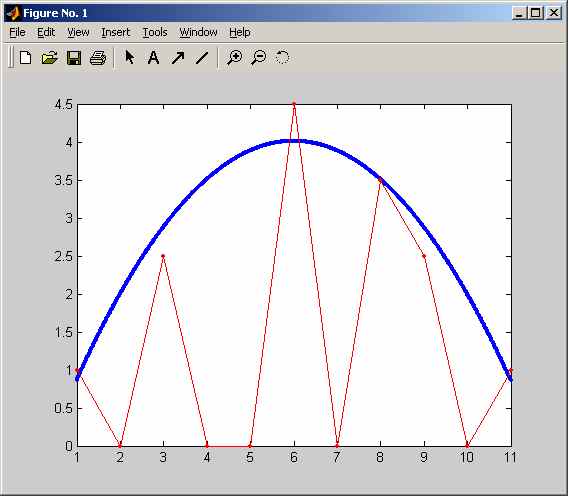Select the Insert Text 'A' tool

153,57
